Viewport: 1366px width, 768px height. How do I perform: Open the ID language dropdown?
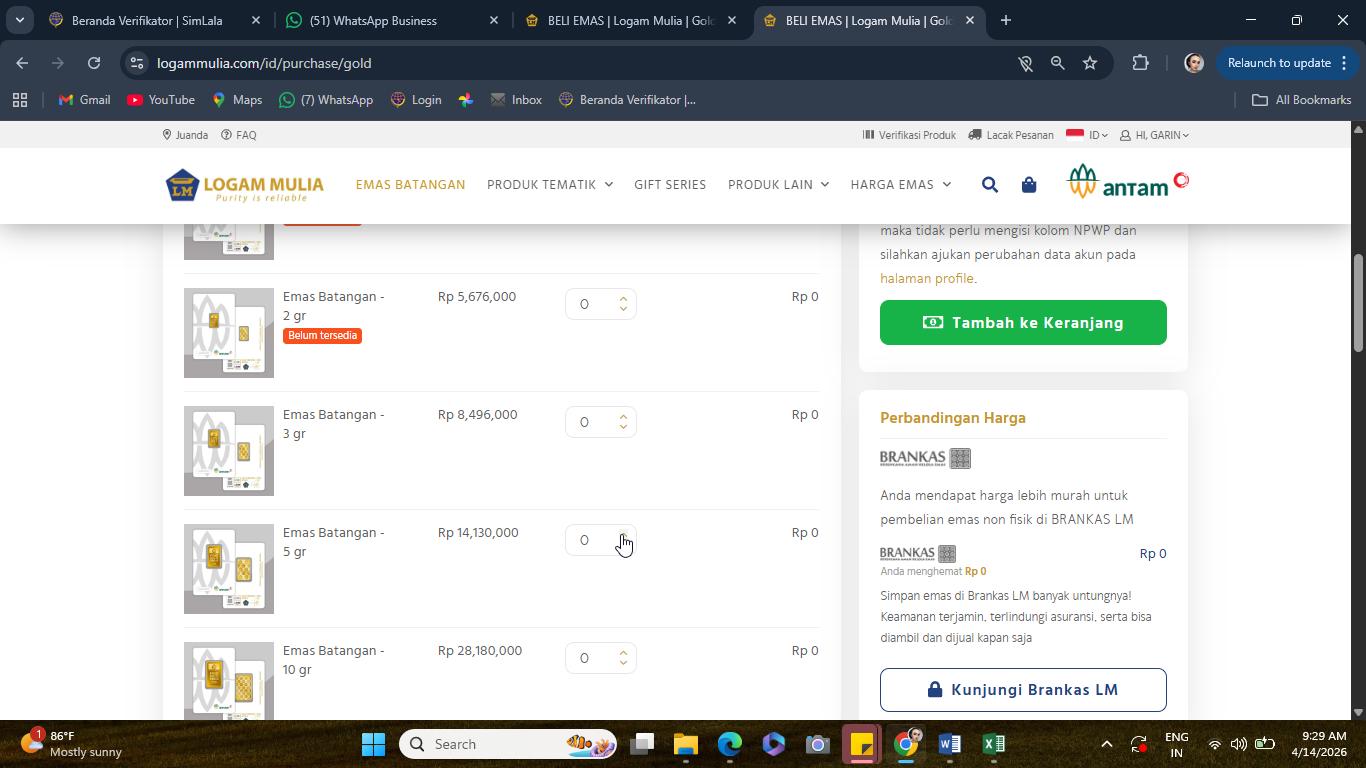[x=1087, y=135]
